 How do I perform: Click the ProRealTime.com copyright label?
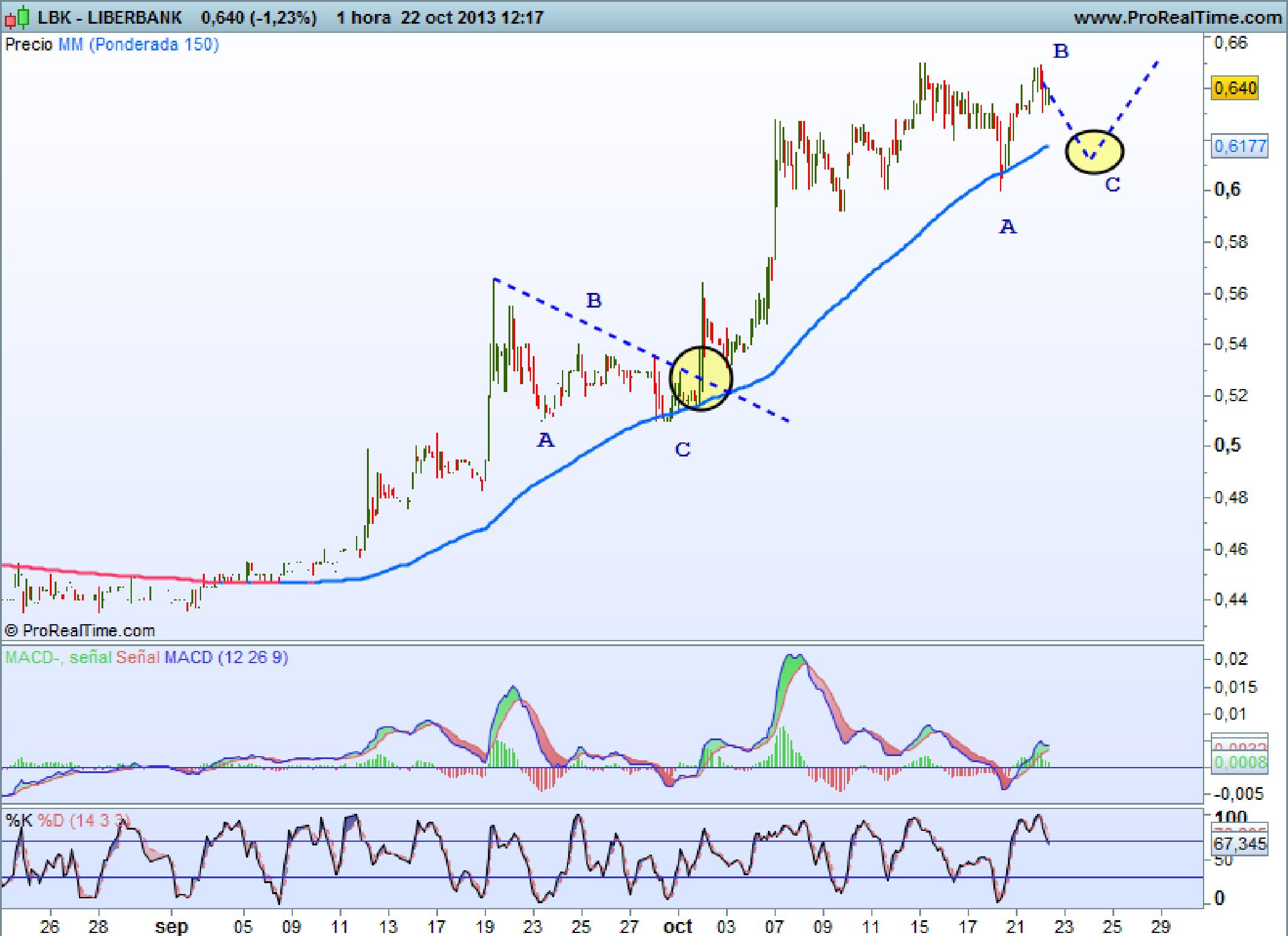(x=80, y=630)
